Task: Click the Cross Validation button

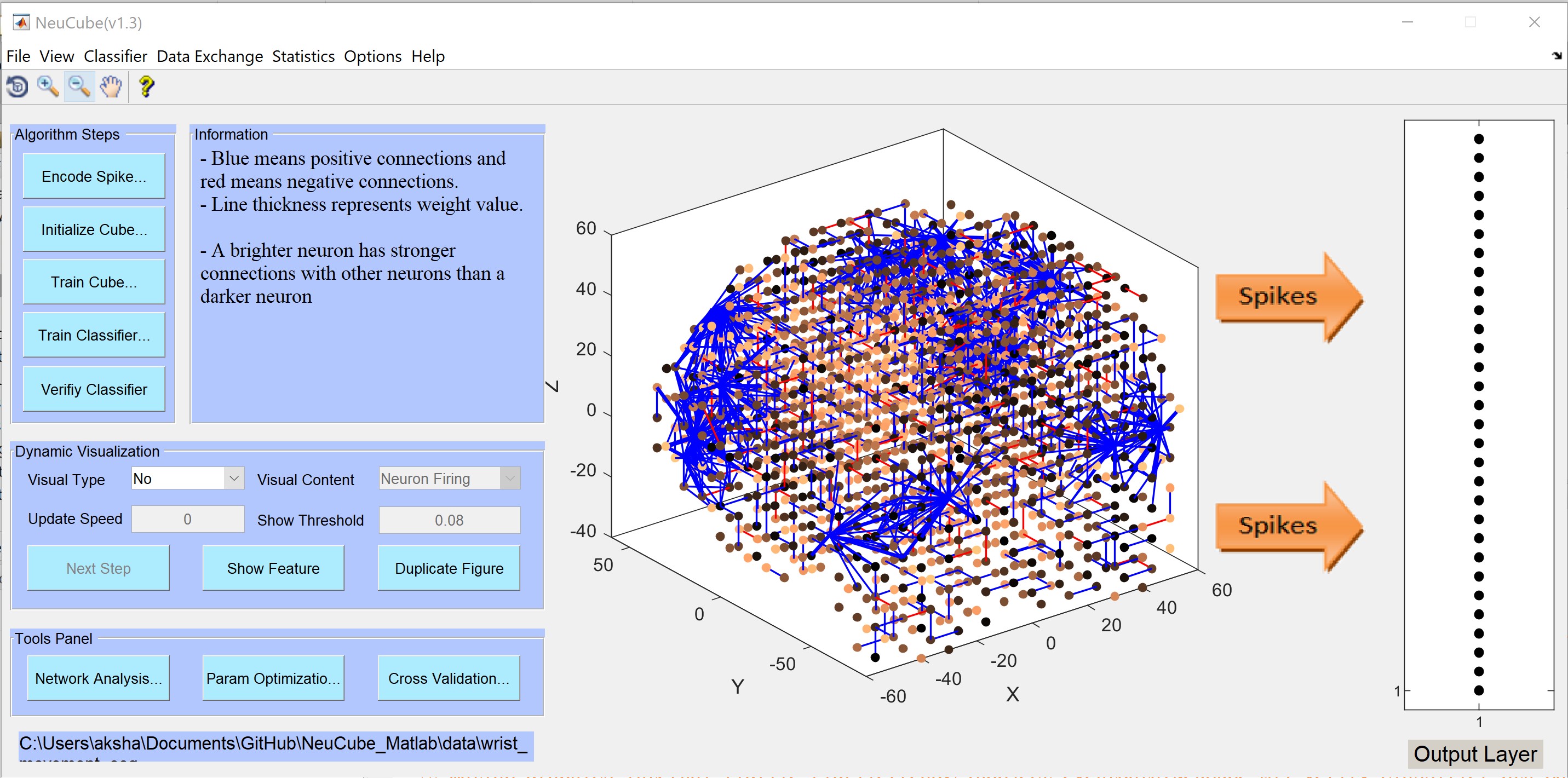Action: (x=449, y=678)
